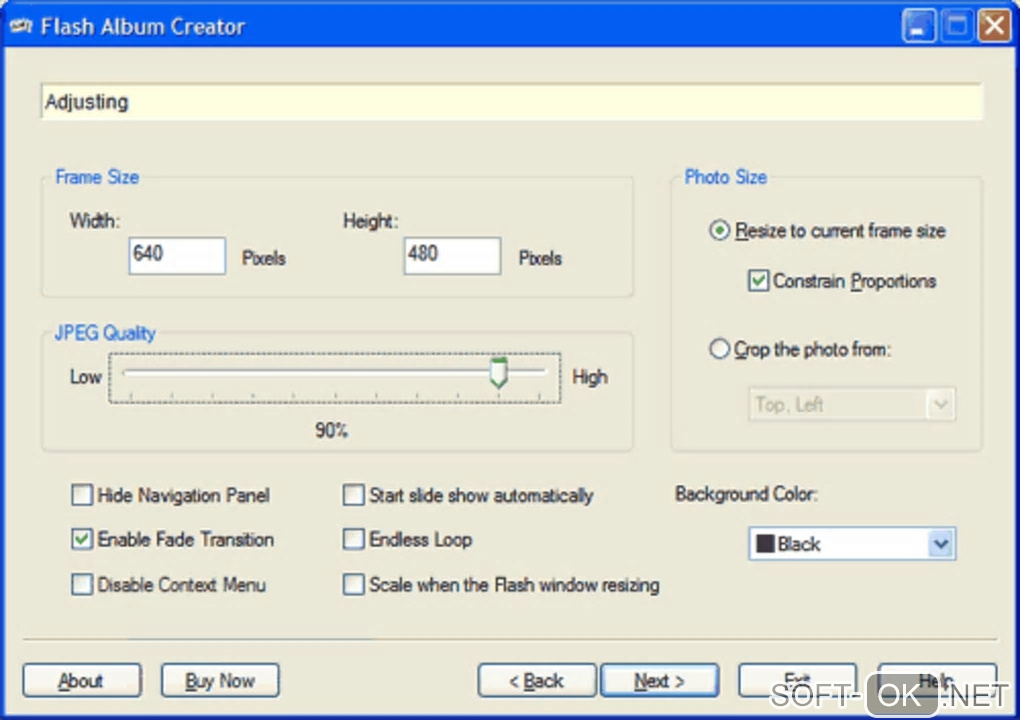Open Help from the bottom button
This screenshot has height=720, width=1020.
[937, 680]
